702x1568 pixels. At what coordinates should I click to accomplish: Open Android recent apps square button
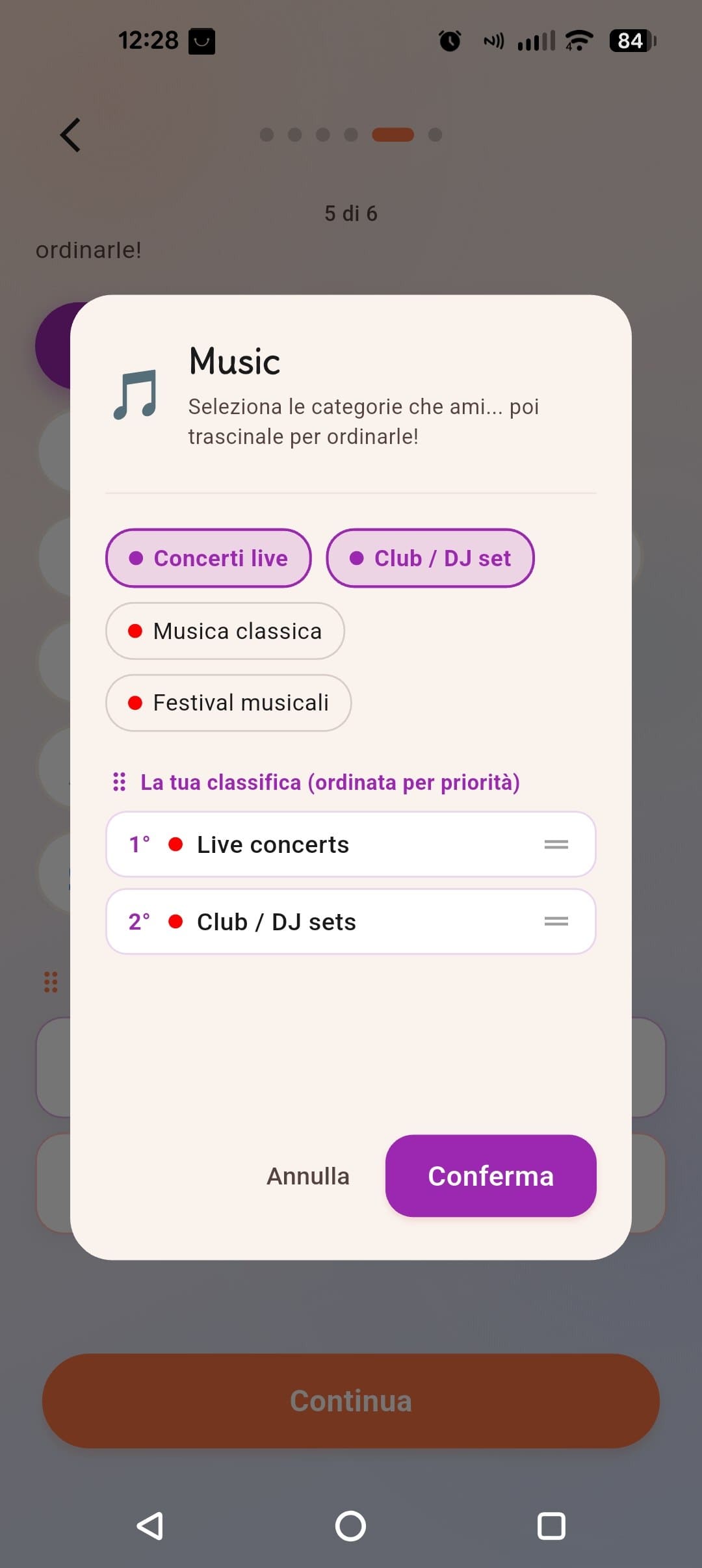pyautogui.click(x=551, y=1526)
